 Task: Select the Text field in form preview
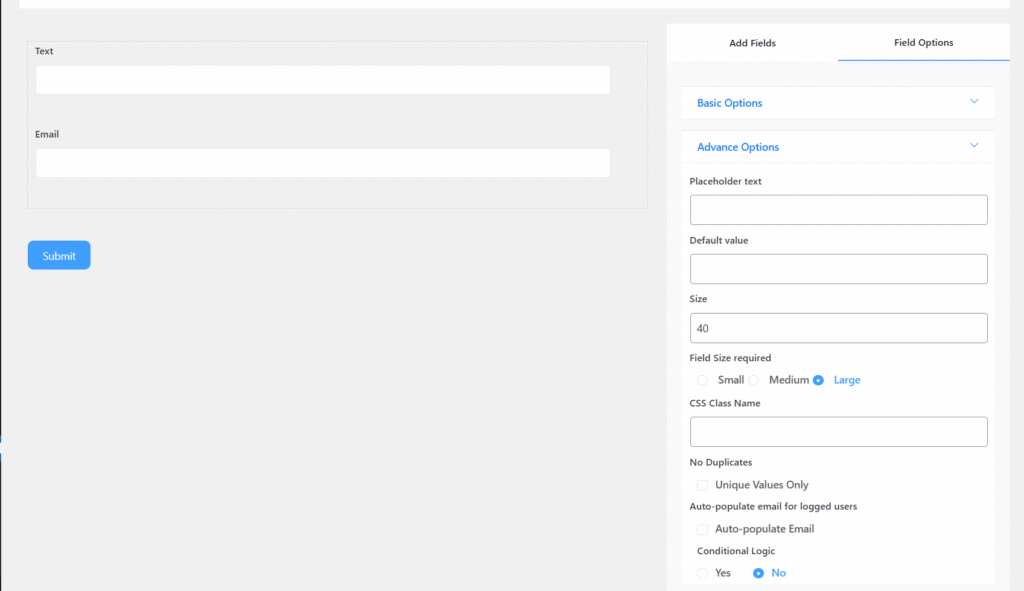(x=322, y=80)
